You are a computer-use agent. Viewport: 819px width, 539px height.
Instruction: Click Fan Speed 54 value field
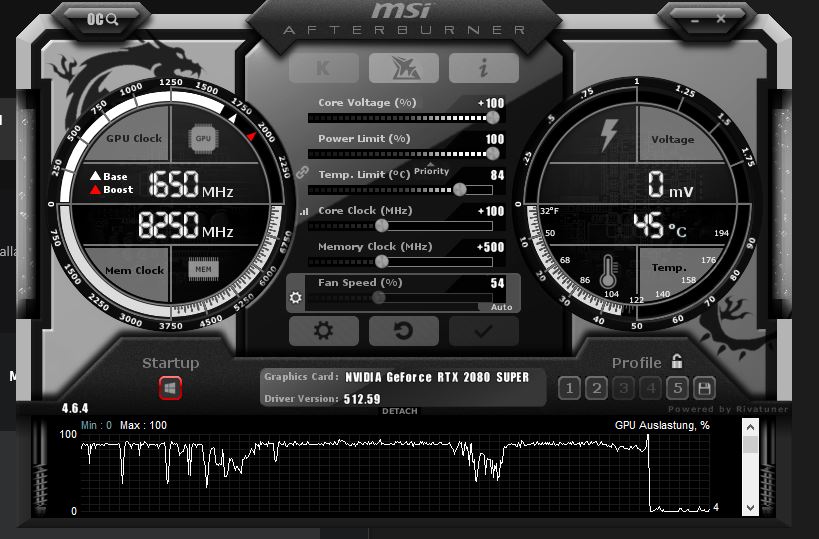click(497, 283)
